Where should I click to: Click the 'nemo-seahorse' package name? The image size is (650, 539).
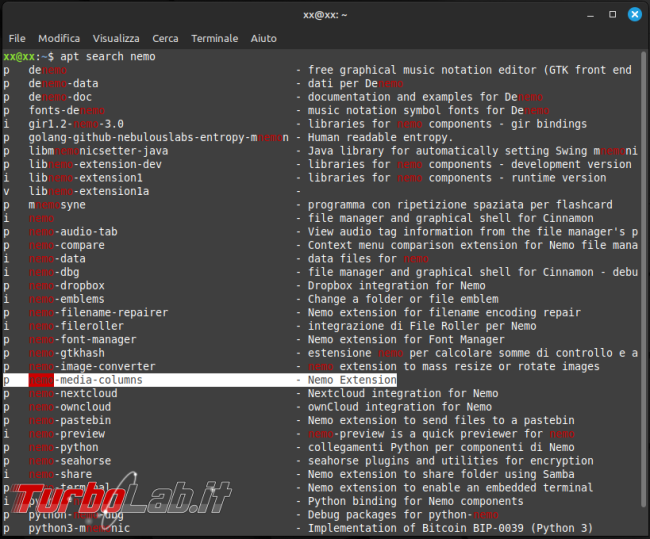(70, 461)
